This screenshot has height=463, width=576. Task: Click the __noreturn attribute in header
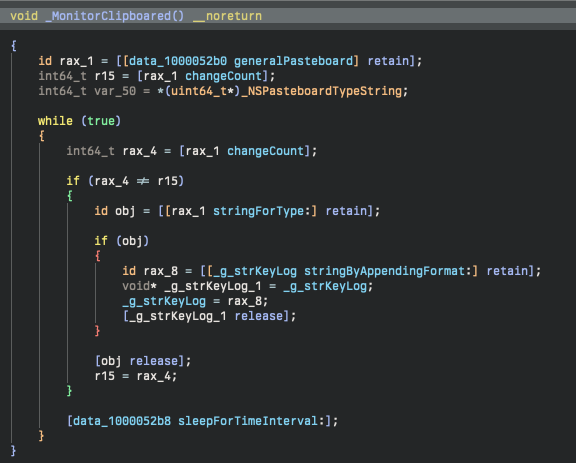click(227, 16)
